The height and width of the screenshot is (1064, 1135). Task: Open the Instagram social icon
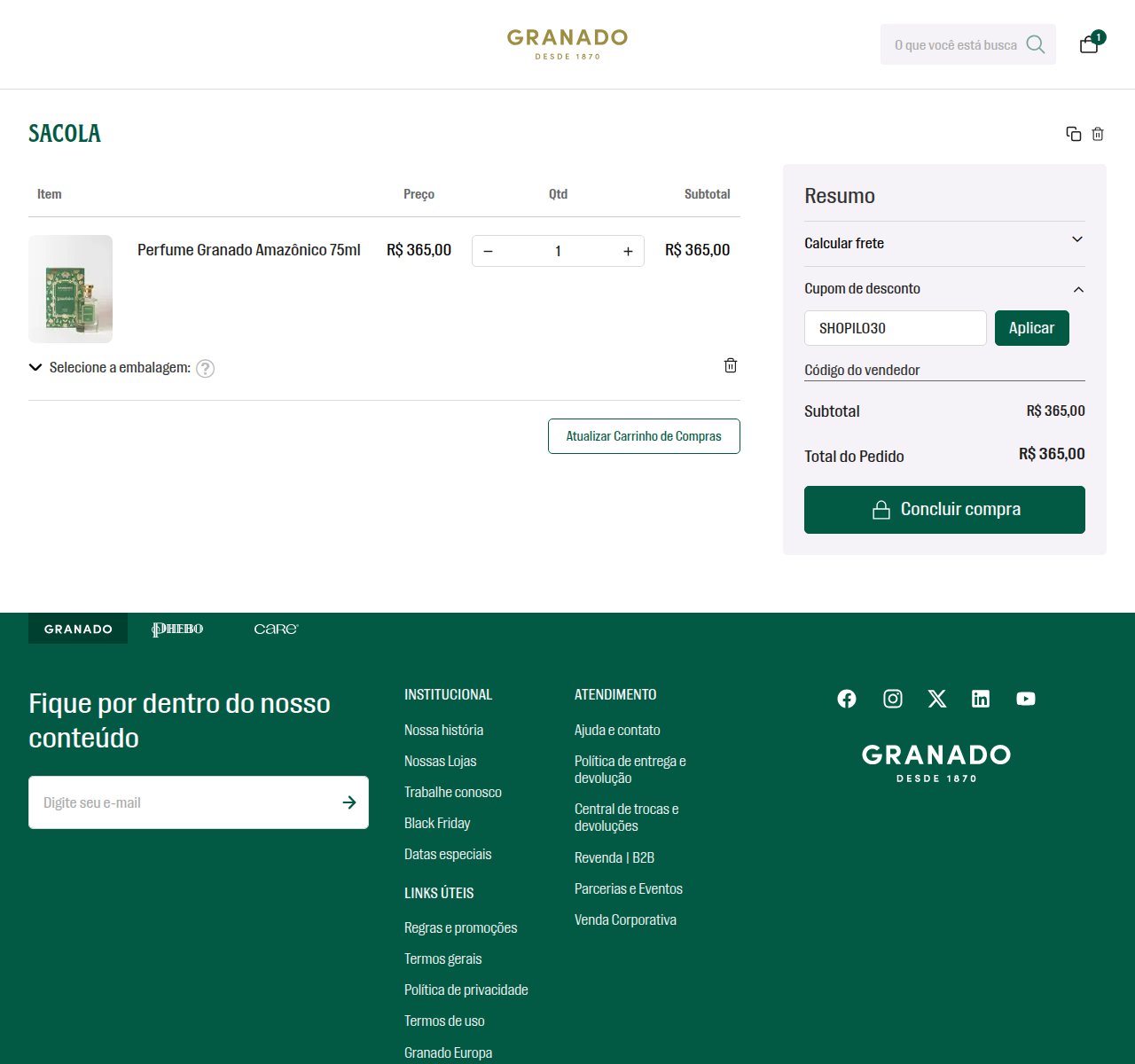pos(893,699)
